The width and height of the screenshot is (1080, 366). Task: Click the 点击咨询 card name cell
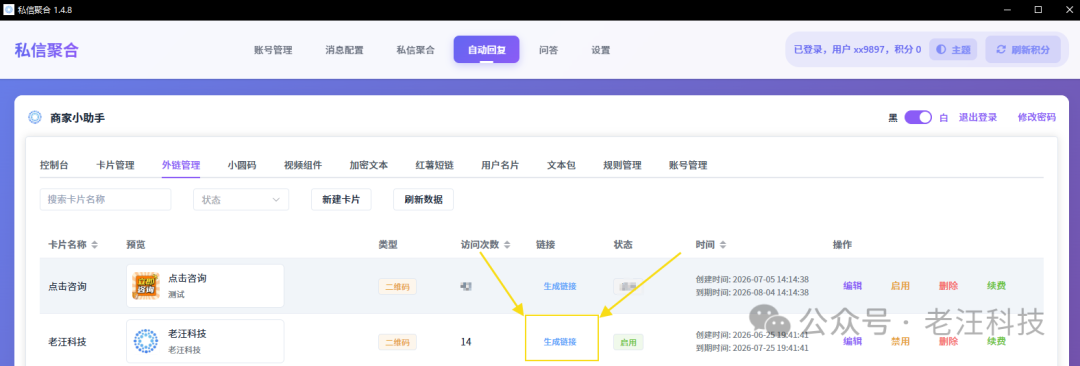[68, 286]
